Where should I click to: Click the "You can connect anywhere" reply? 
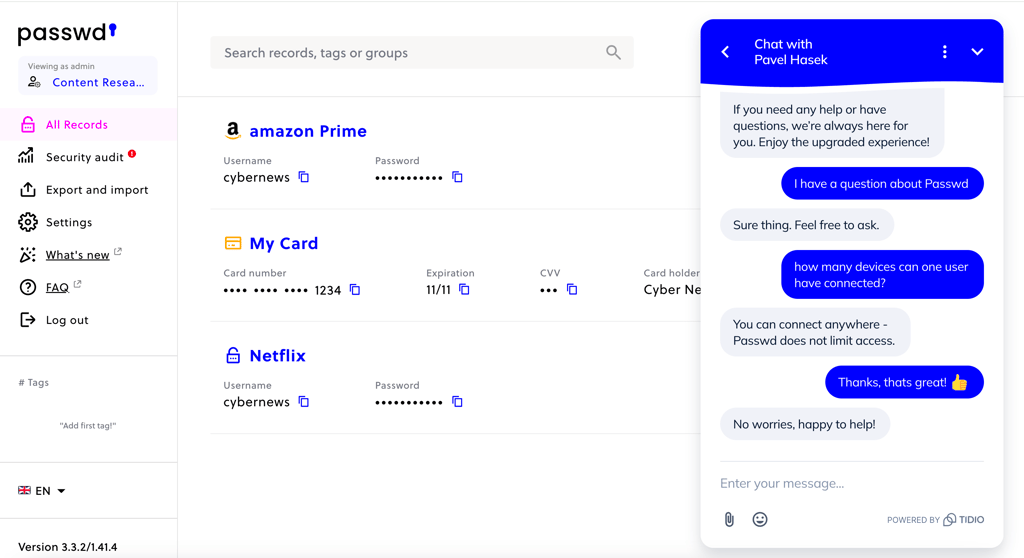(x=814, y=332)
